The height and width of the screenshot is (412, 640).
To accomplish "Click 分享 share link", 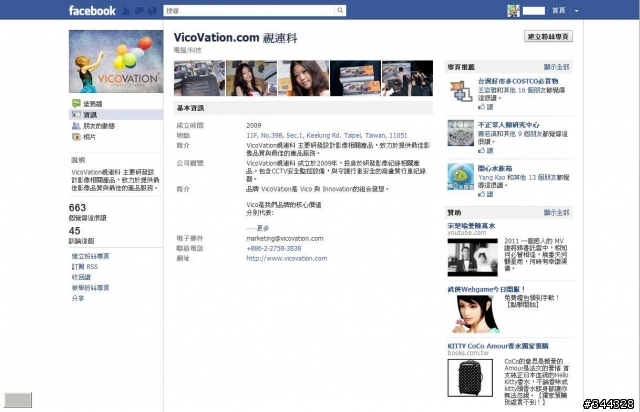I will (x=78, y=298).
